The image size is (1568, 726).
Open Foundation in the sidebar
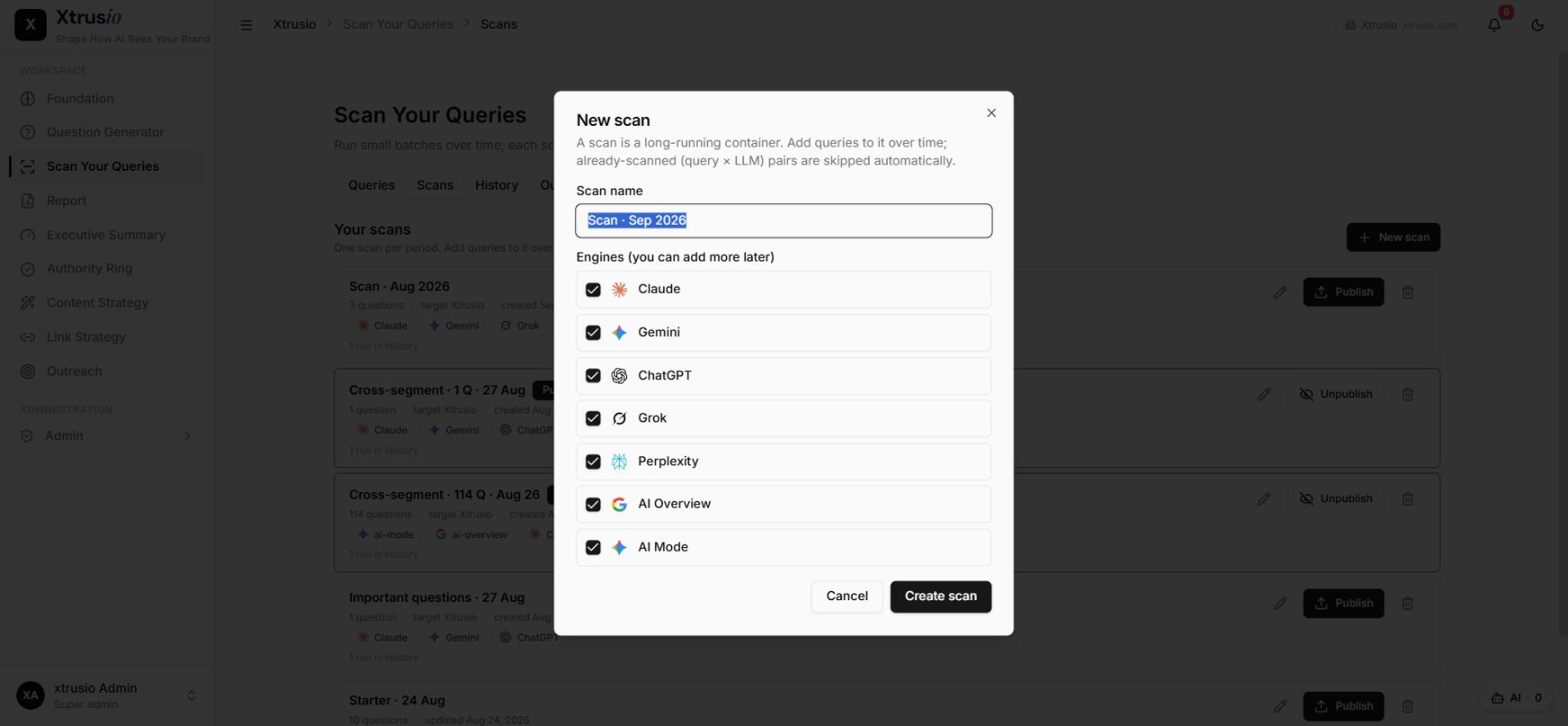pyautogui.click(x=108, y=99)
